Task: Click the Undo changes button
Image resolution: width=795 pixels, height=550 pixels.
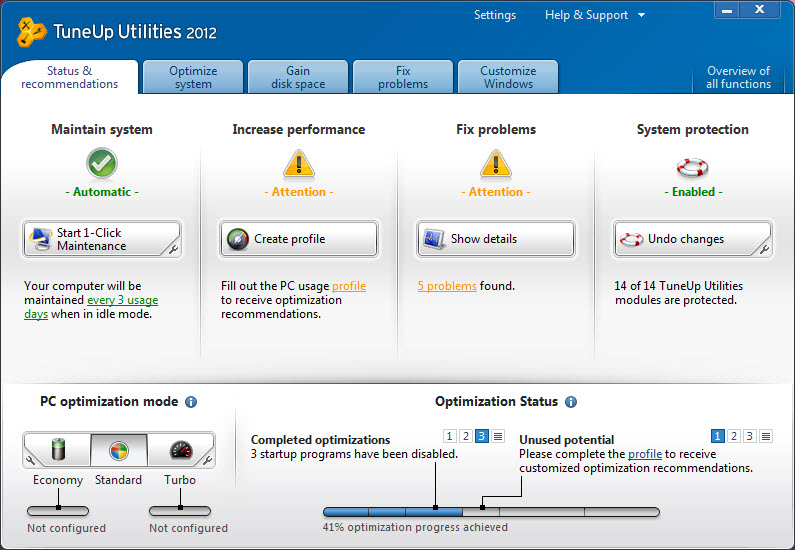Action: point(692,239)
